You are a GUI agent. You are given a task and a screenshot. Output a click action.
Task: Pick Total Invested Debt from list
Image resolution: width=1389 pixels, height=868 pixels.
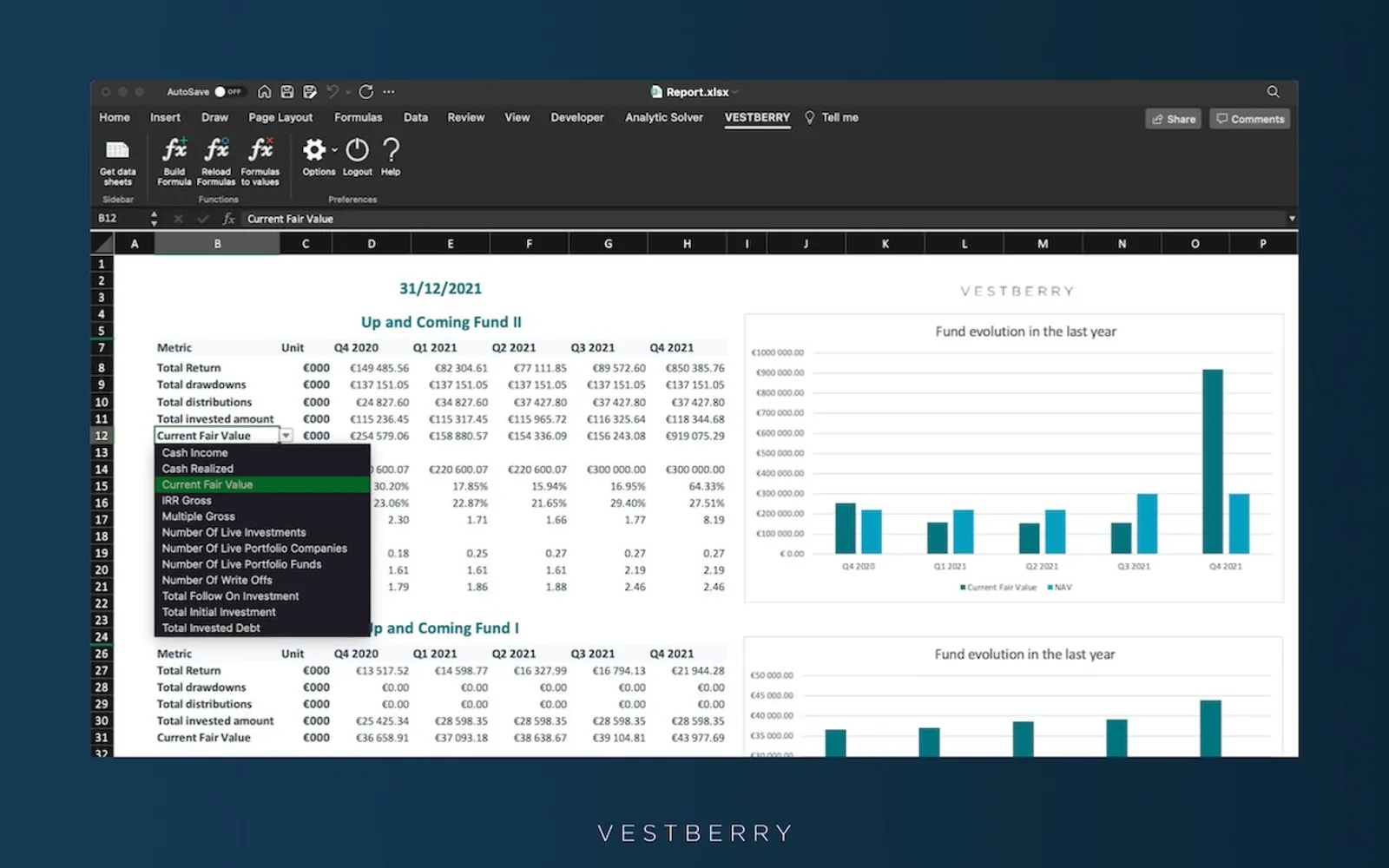262,628
